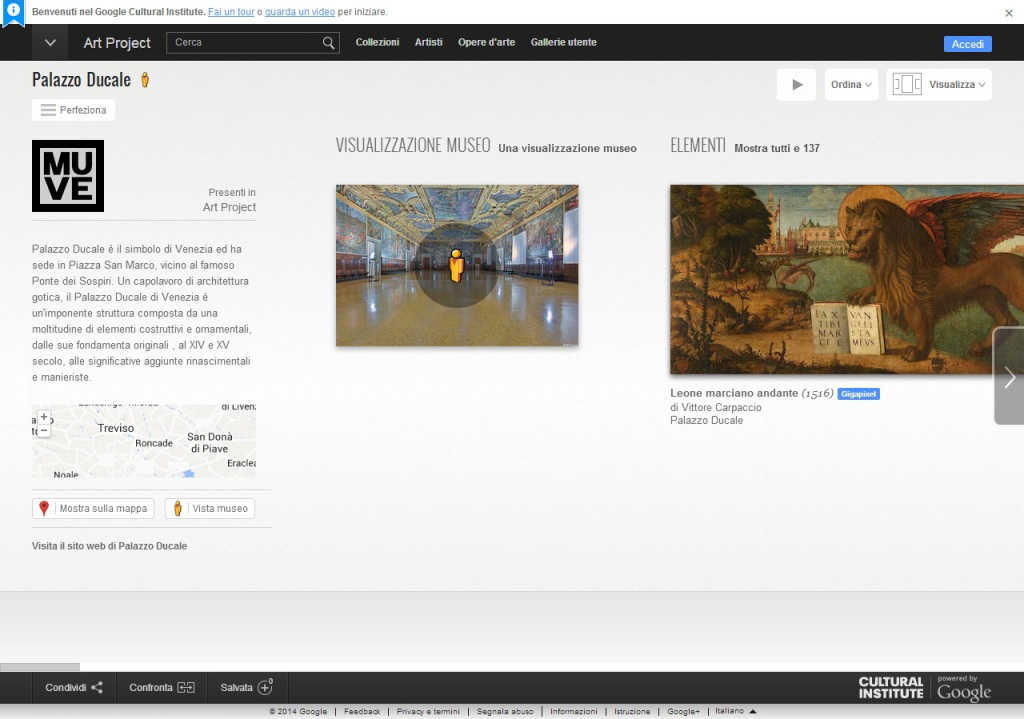Viewport: 1024px width, 719px height.
Task: Open the Ordina dropdown
Action: [851, 84]
